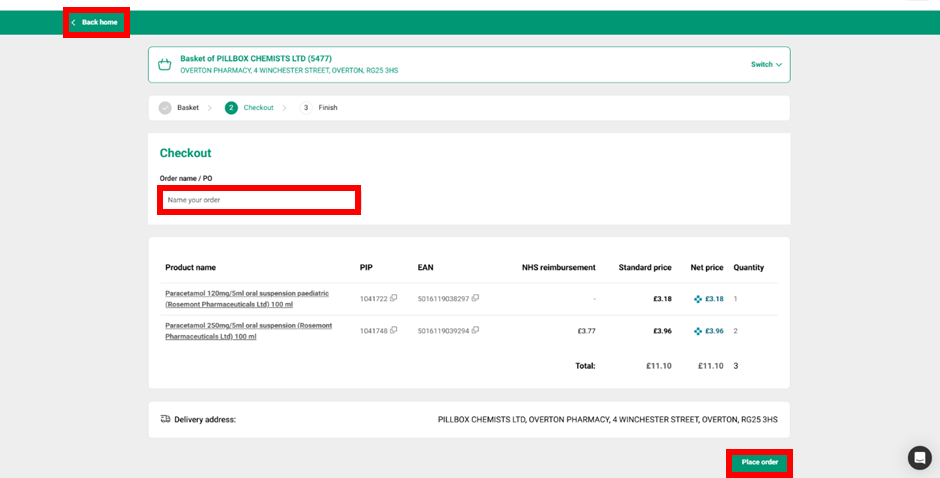Click the chevron after the Basket step
940x478 pixels.
tap(210, 108)
